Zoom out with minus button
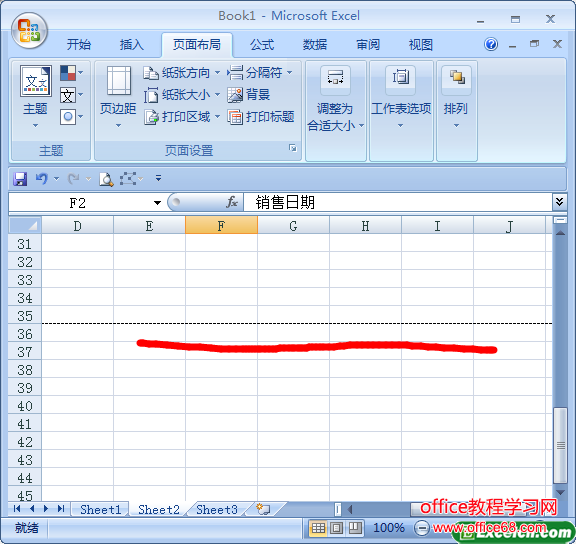 pyautogui.click(x=422, y=528)
